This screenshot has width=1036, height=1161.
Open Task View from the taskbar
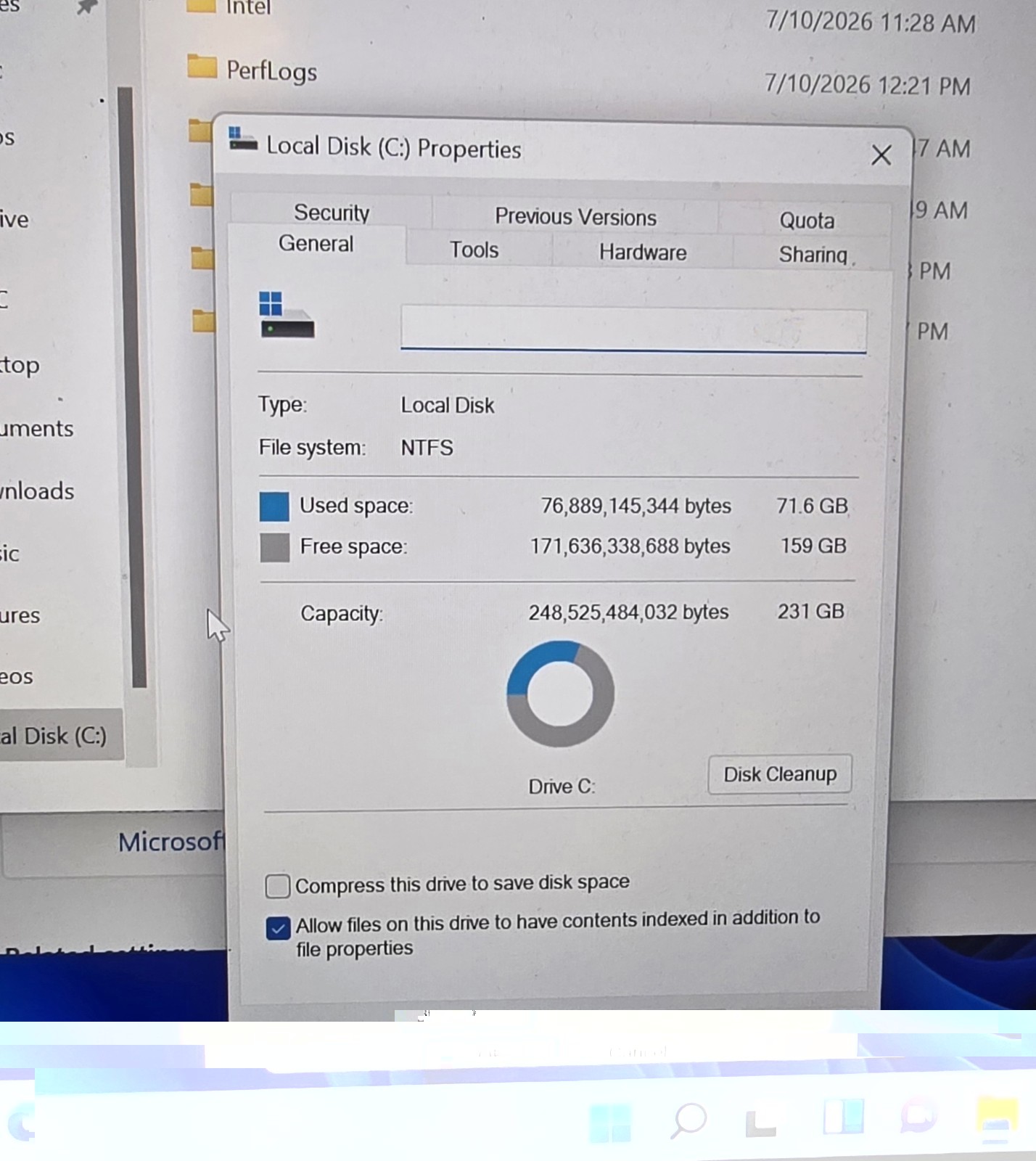tap(761, 1123)
